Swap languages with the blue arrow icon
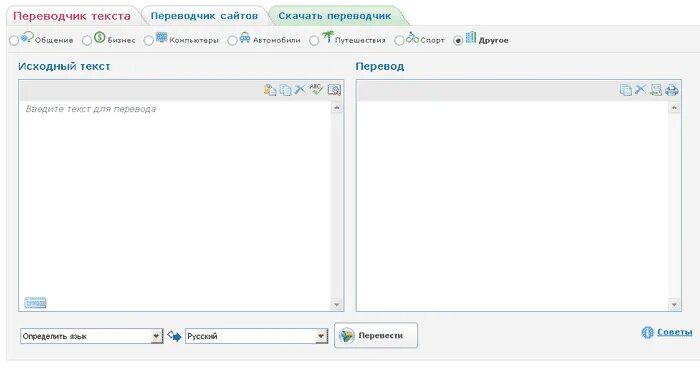Screen dimensions: 700x368 174,335
